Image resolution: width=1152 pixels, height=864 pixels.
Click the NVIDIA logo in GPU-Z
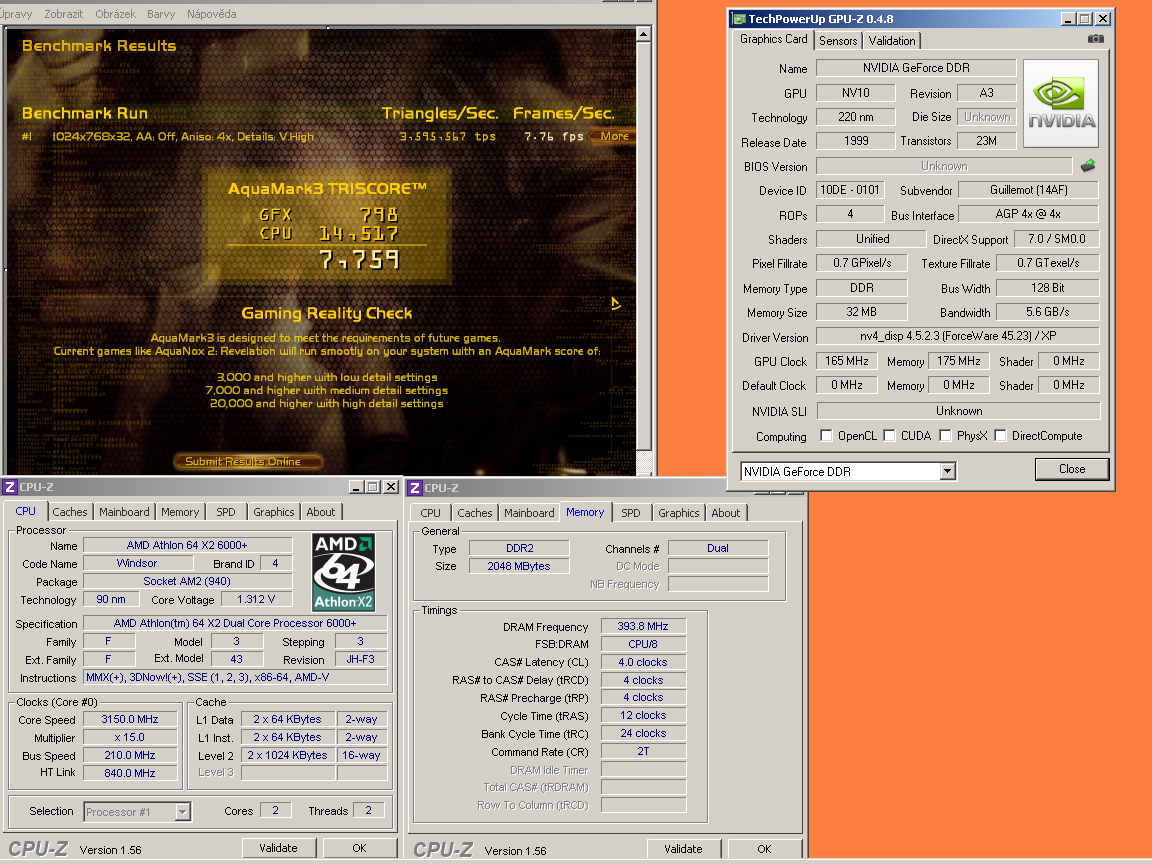(x=1061, y=104)
